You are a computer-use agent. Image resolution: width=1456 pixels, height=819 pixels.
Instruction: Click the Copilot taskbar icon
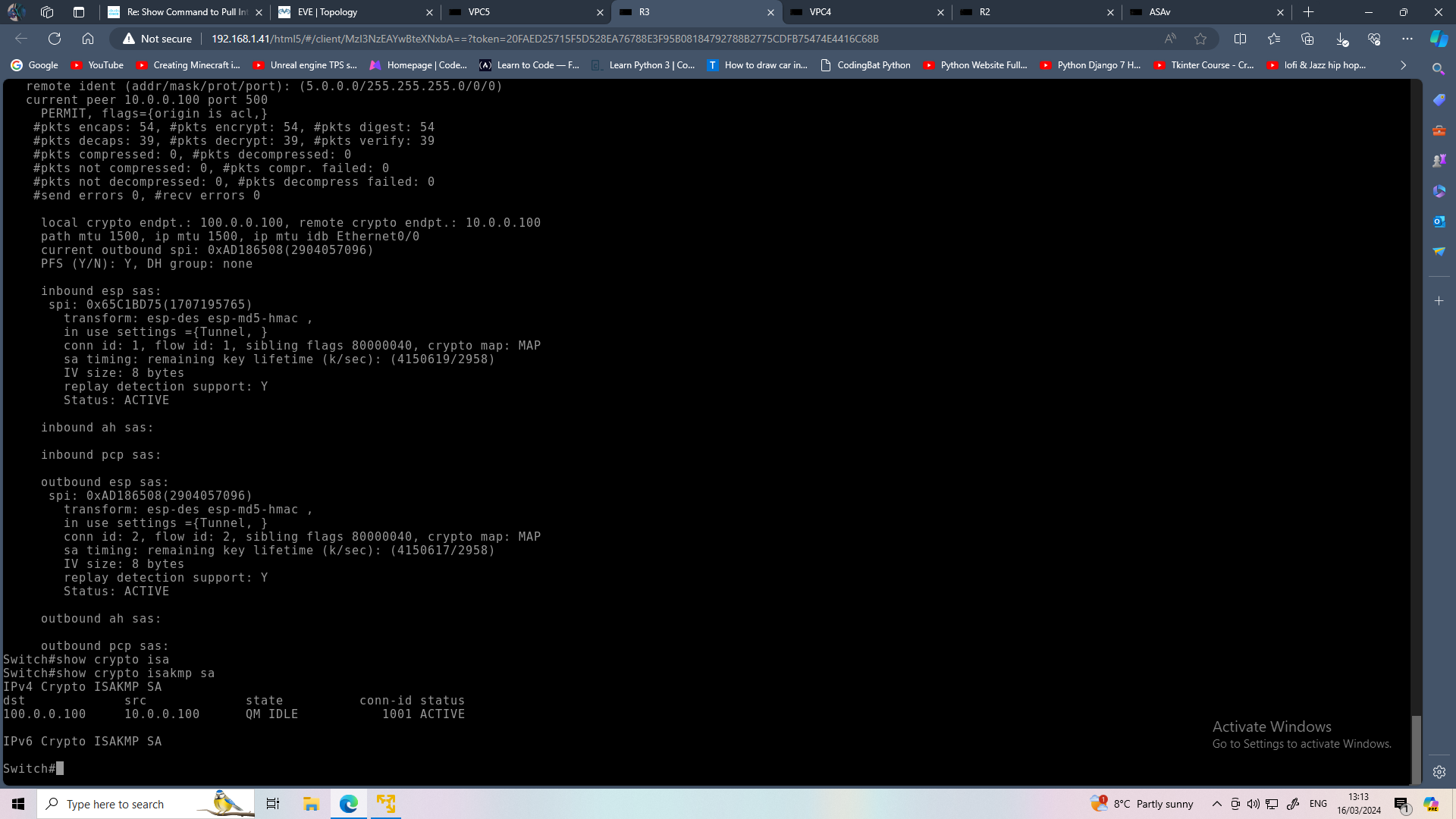point(1431,804)
